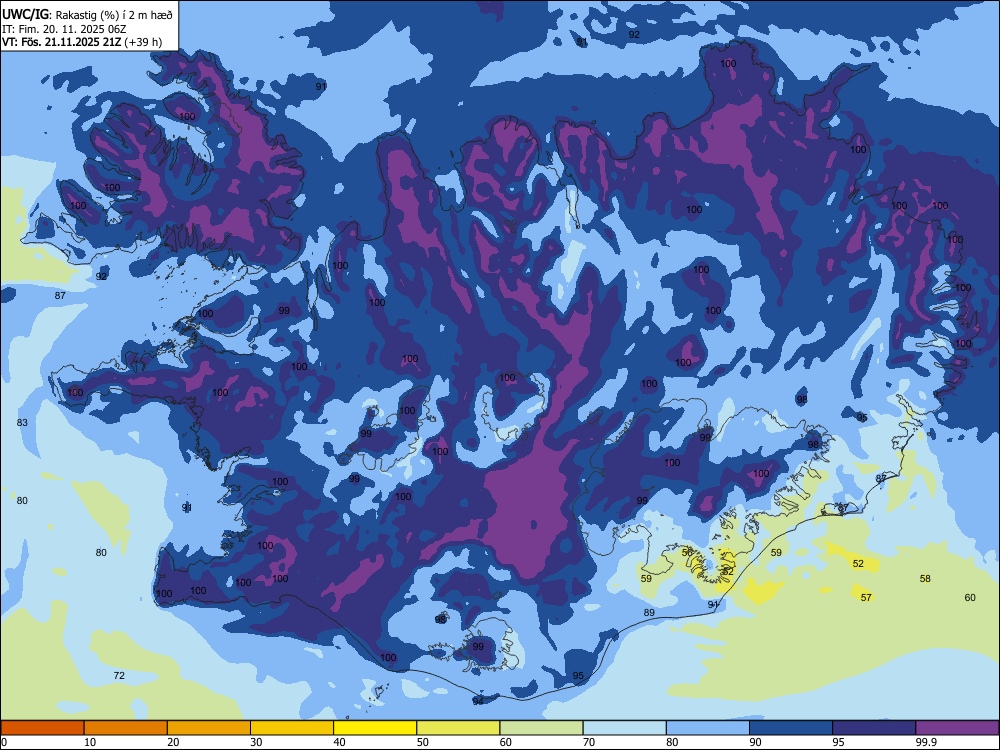This screenshot has width=1000, height=750.
Task: Click the '89' humidity value on the map
Action: (649, 612)
